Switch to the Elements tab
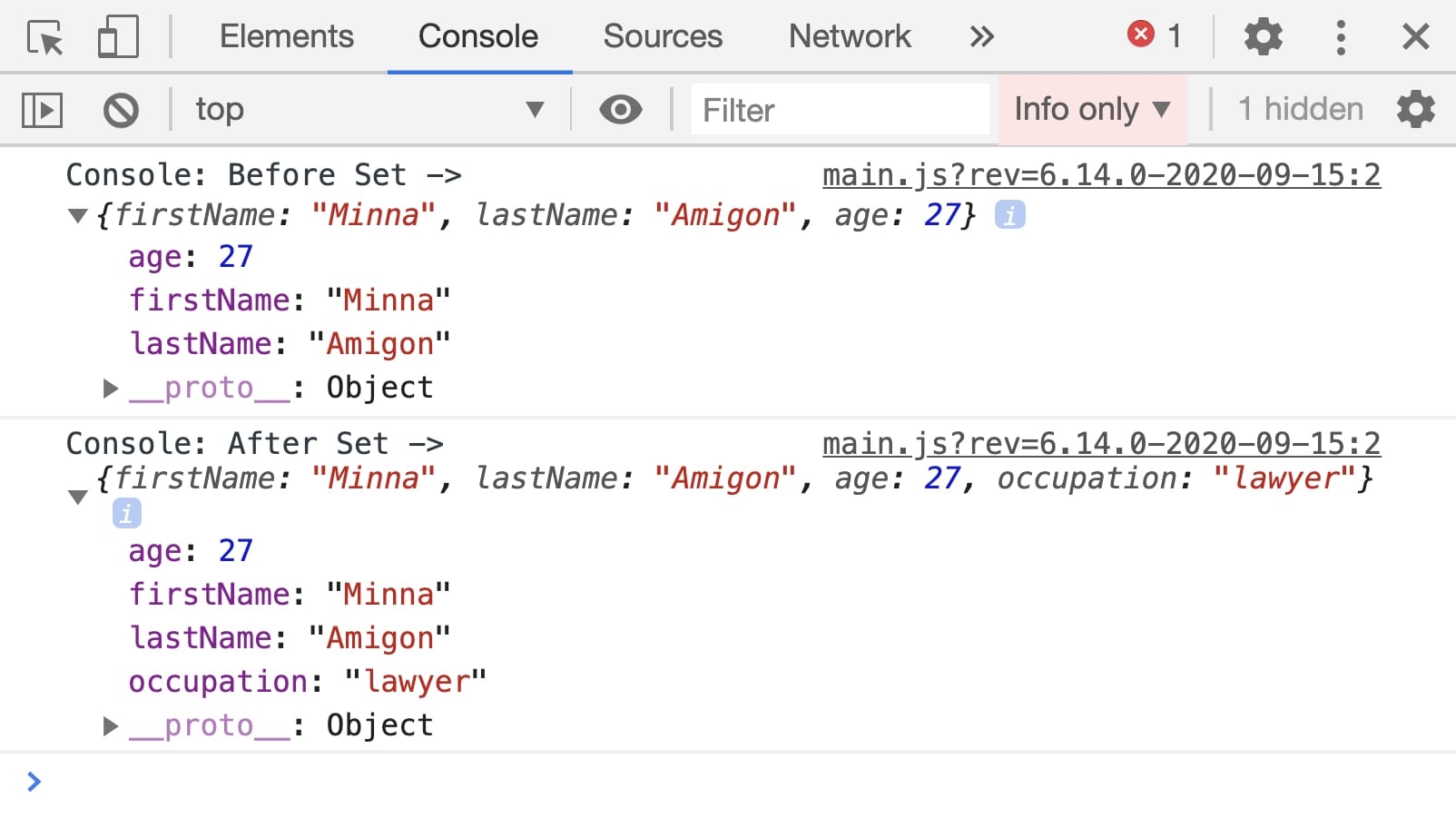Viewport: 1456px width, 828px height. pyautogui.click(x=287, y=36)
